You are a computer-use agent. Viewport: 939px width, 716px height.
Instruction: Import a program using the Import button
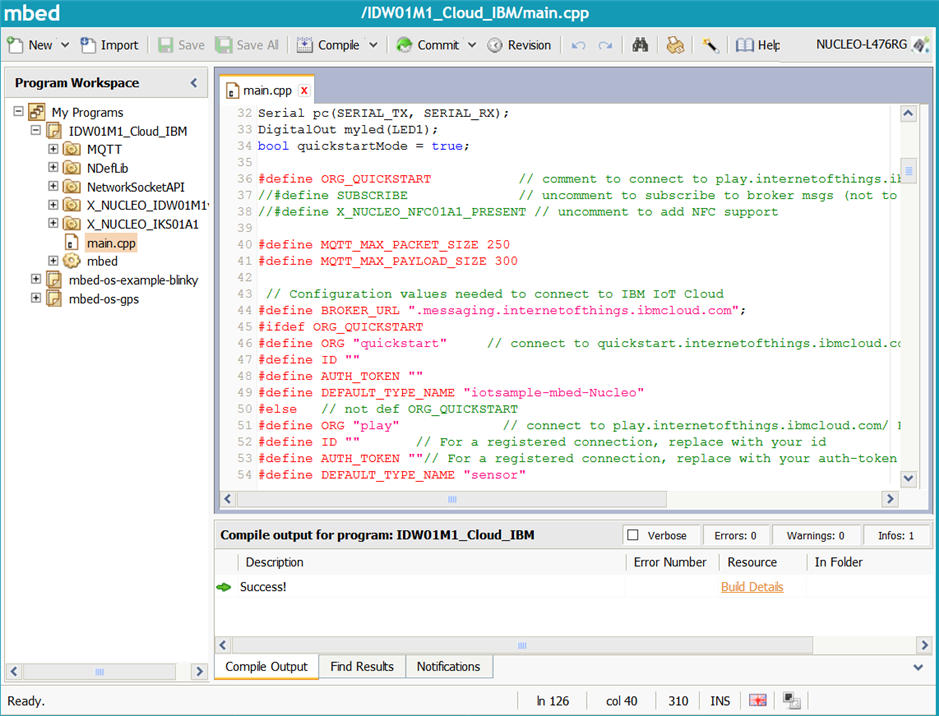(109, 45)
